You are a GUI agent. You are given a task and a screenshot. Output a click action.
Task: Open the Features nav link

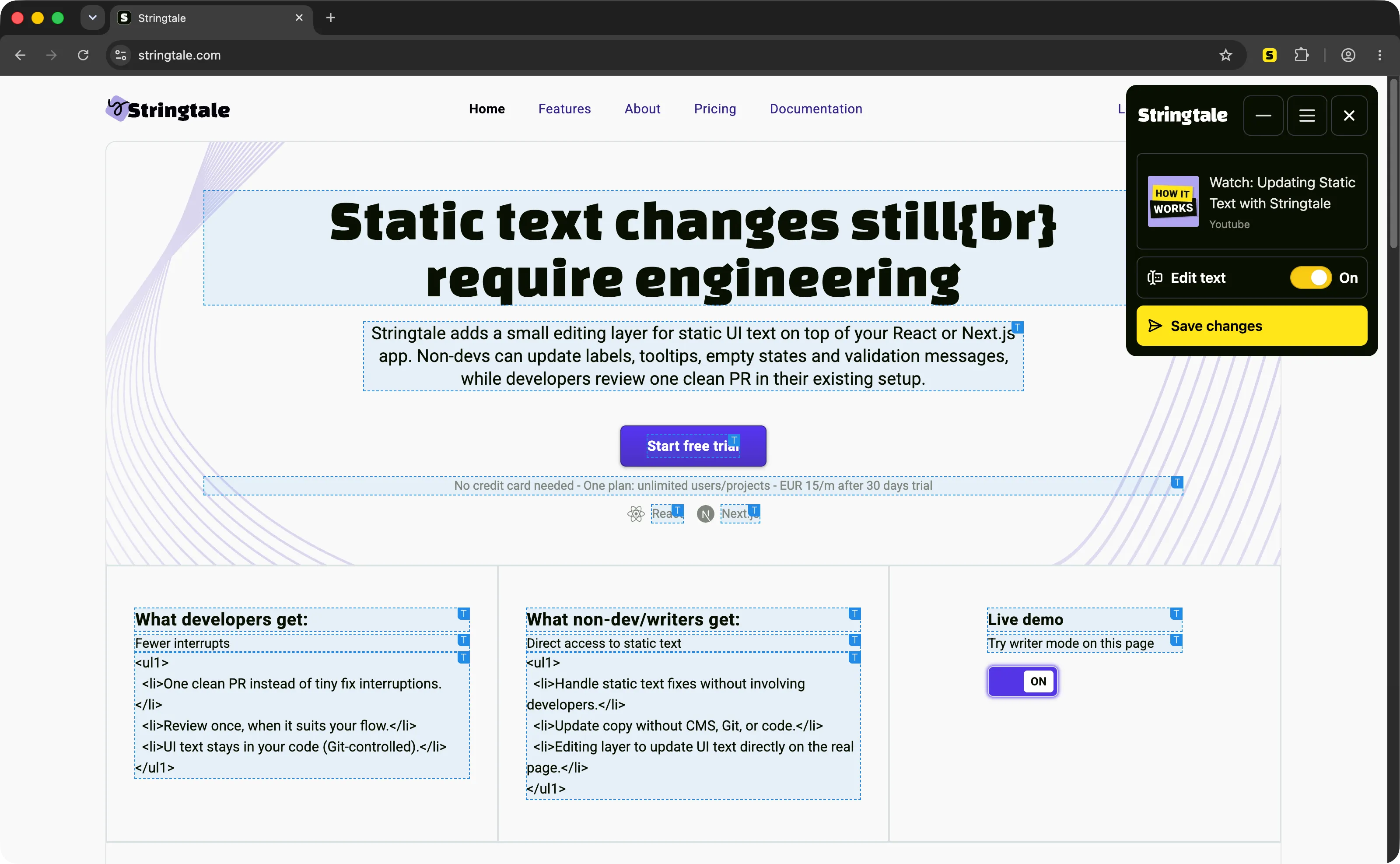pos(564,109)
